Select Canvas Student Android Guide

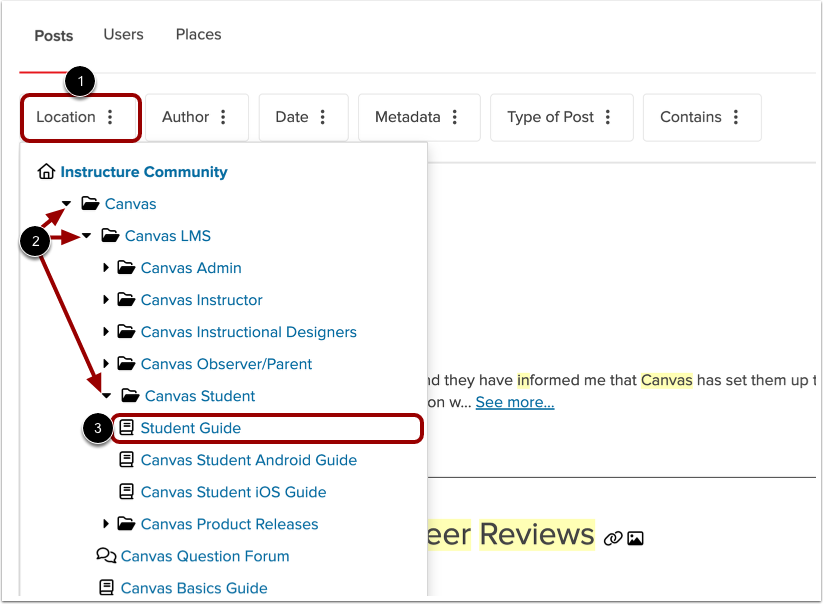249,460
